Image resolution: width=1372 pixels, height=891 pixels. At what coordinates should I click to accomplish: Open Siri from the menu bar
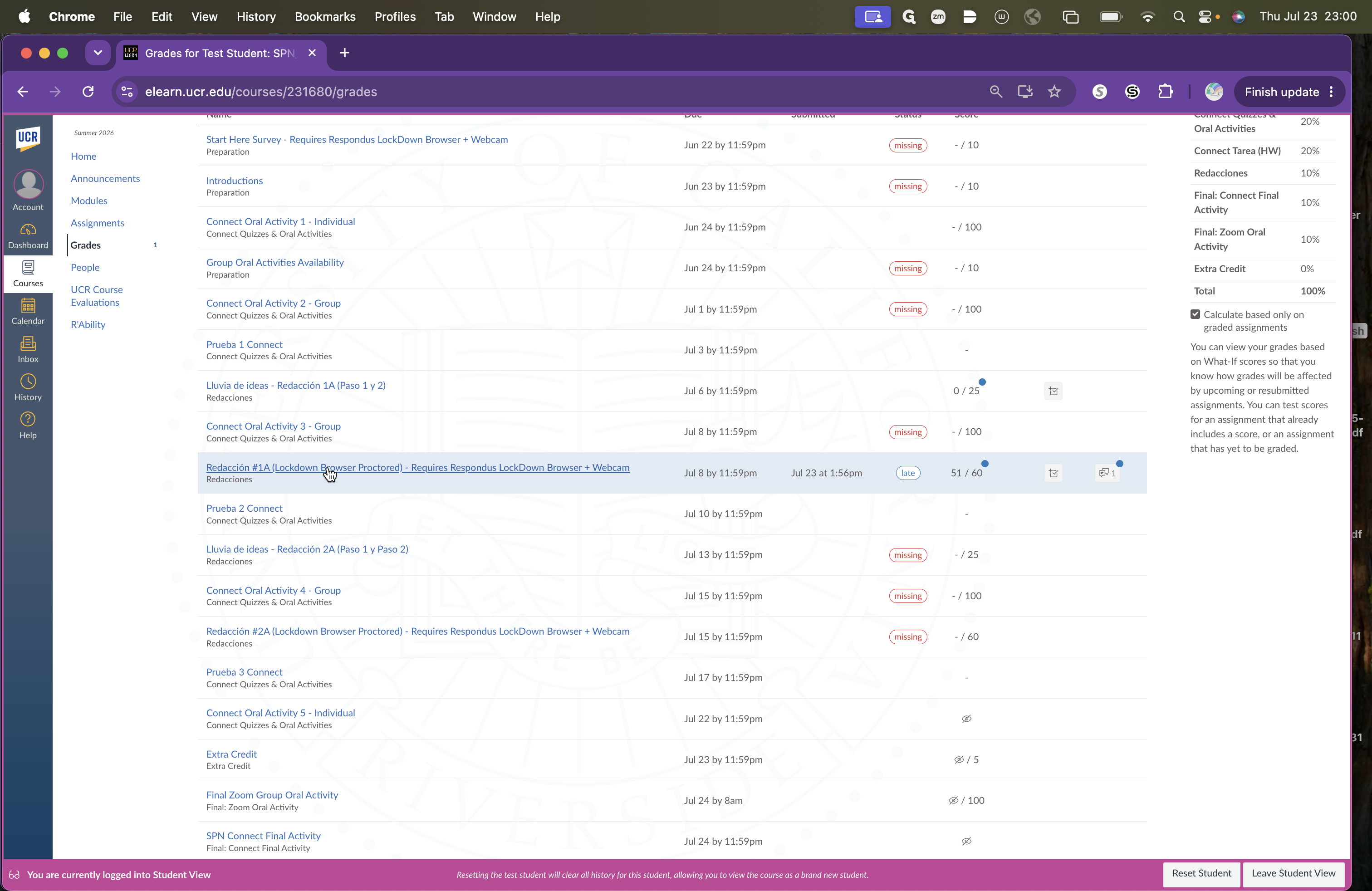[x=1238, y=17]
